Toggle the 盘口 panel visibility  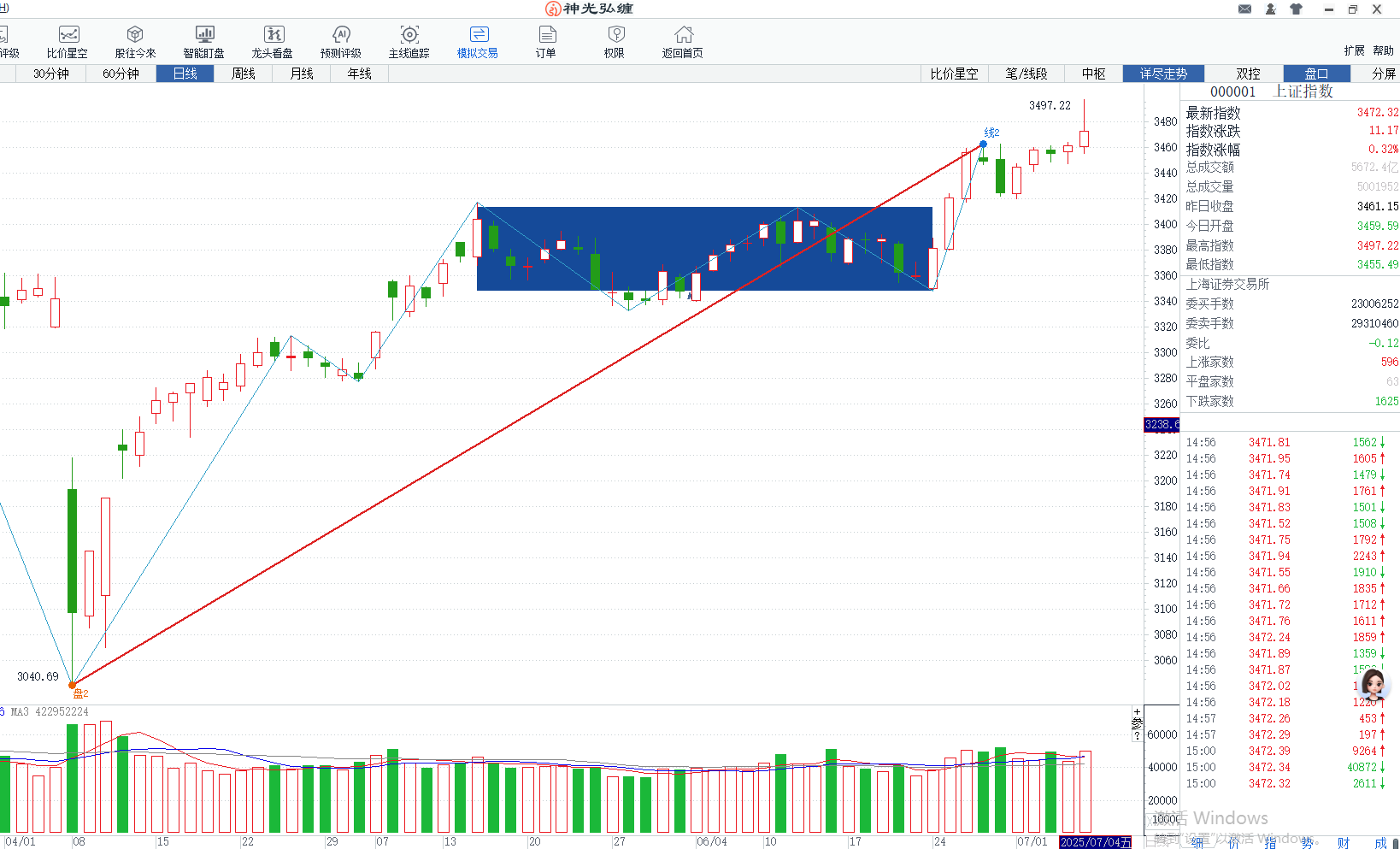point(1316,74)
